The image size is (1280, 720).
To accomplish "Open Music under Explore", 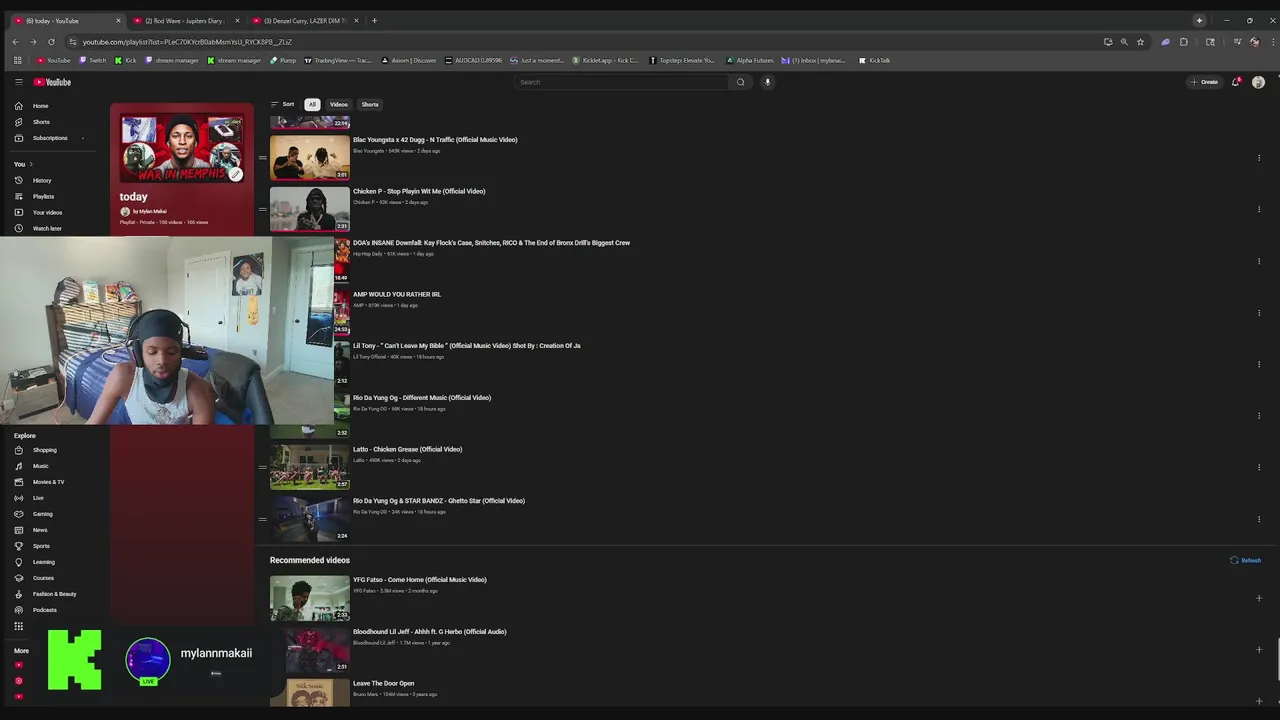I will [40, 466].
